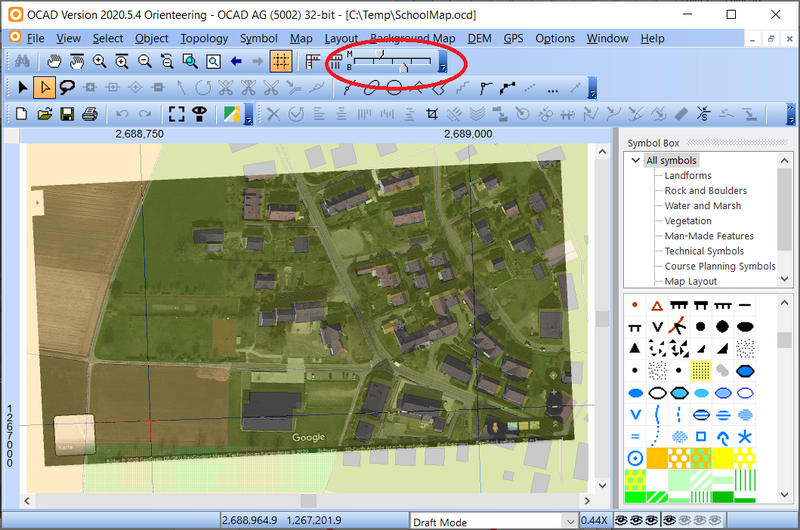This screenshot has width=800, height=530.
Task: Open the Draft Mode dropdown
Action: point(570,521)
